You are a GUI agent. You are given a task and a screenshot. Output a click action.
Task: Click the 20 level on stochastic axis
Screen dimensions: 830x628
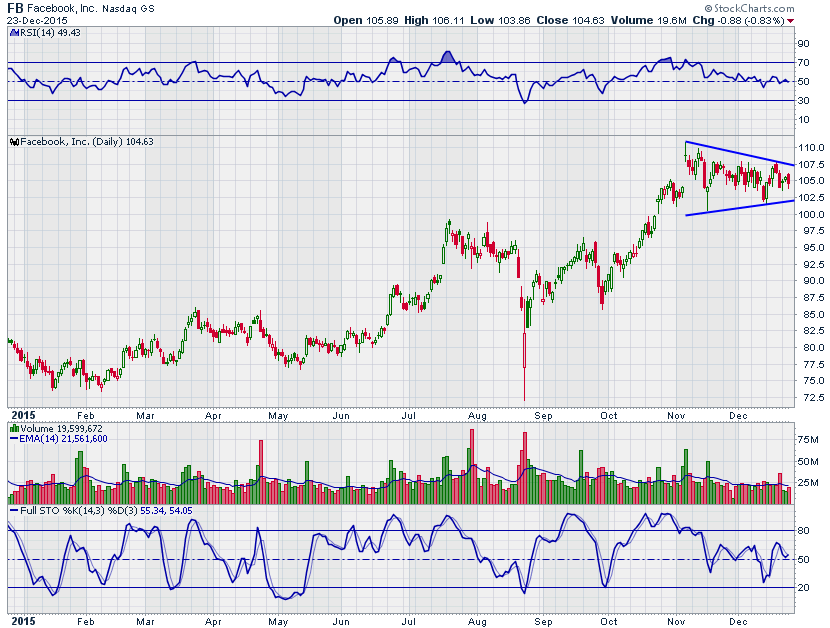[804, 588]
